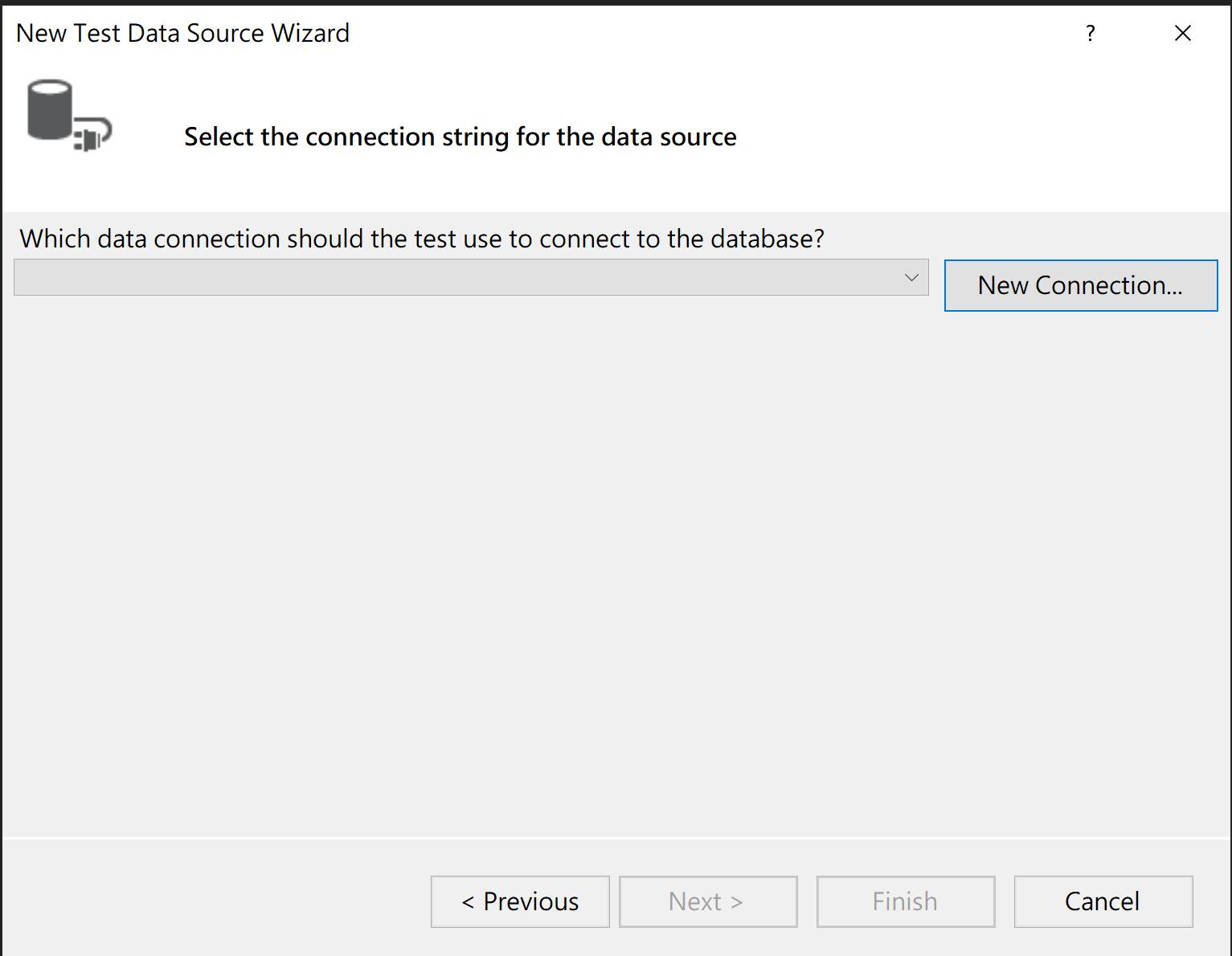The image size is (1232, 956).
Task: Click the footer area beside Previous button
Action: tap(217, 901)
